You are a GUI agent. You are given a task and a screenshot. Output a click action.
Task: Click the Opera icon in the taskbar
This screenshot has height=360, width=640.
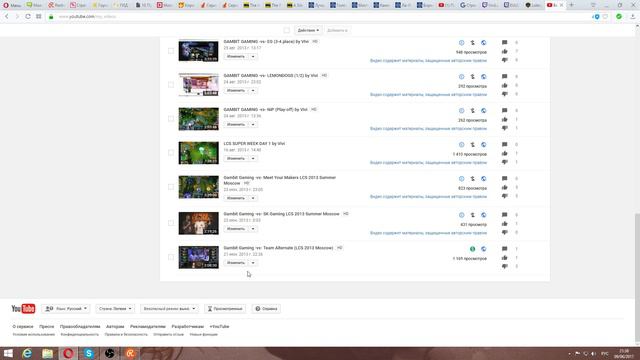tap(68, 353)
